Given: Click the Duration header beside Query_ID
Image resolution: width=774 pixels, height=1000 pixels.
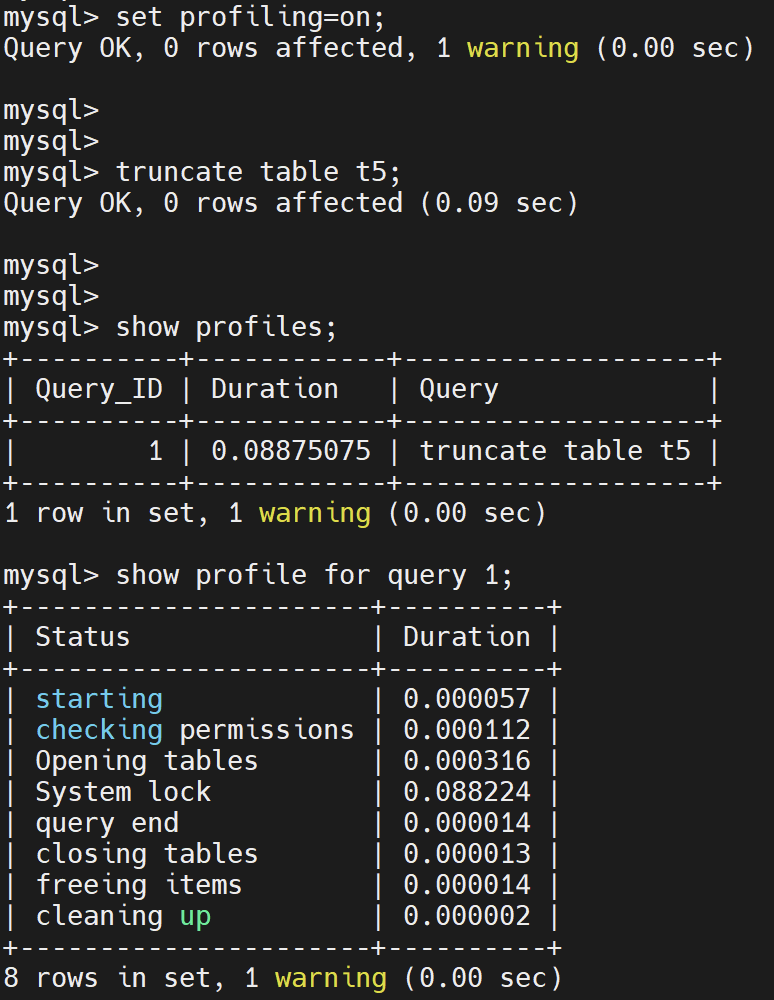Looking at the screenshot, I should click(274, 389).
